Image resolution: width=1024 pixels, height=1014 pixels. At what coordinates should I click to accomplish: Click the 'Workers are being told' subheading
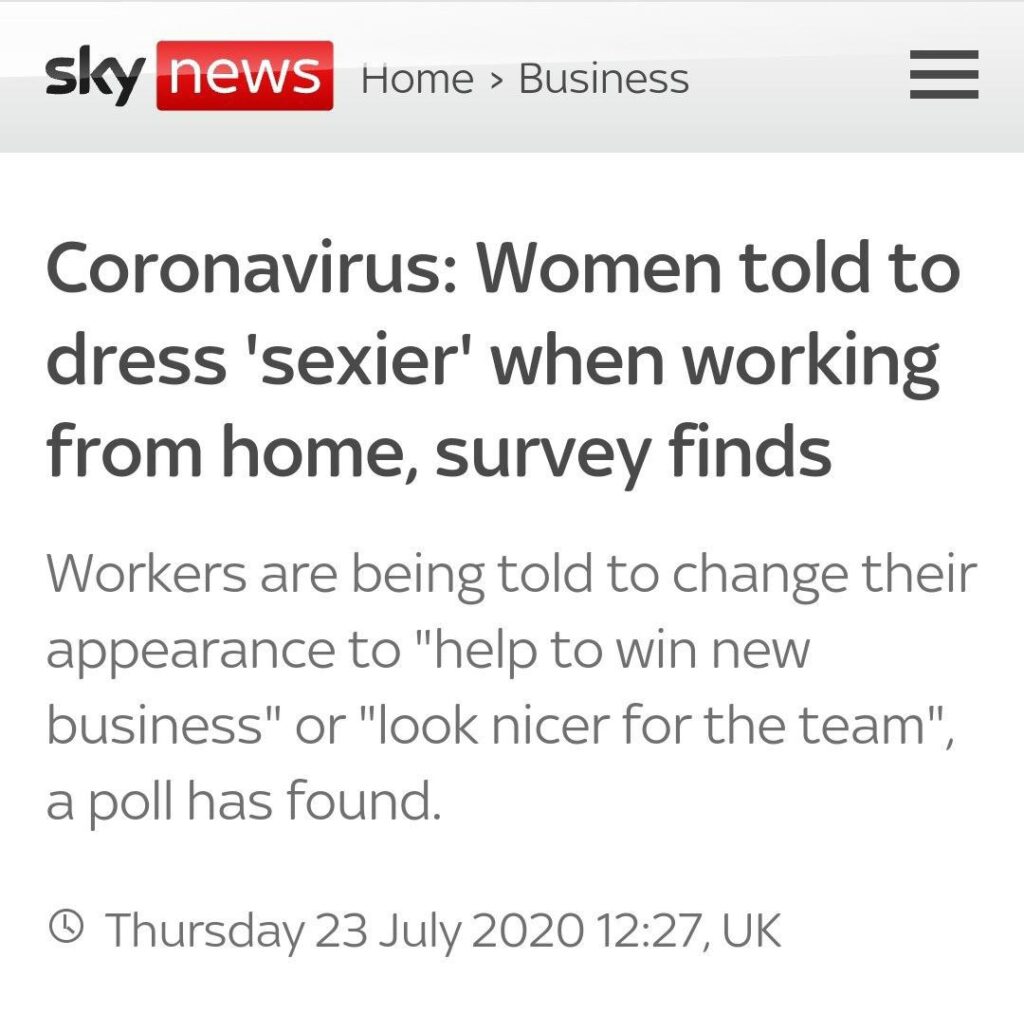511,687
